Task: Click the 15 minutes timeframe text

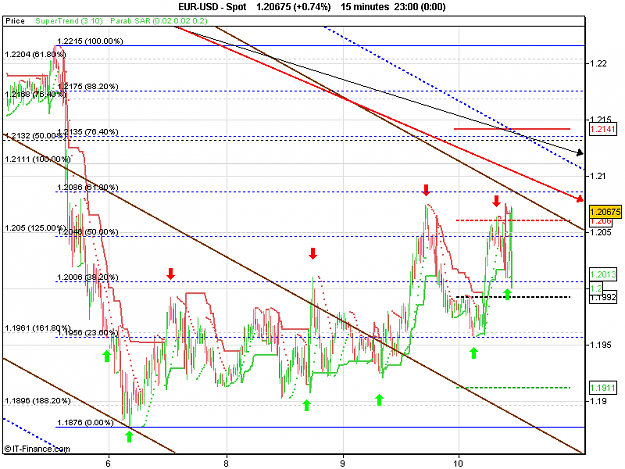Action: pyautogui.click(x=365, y=7)
